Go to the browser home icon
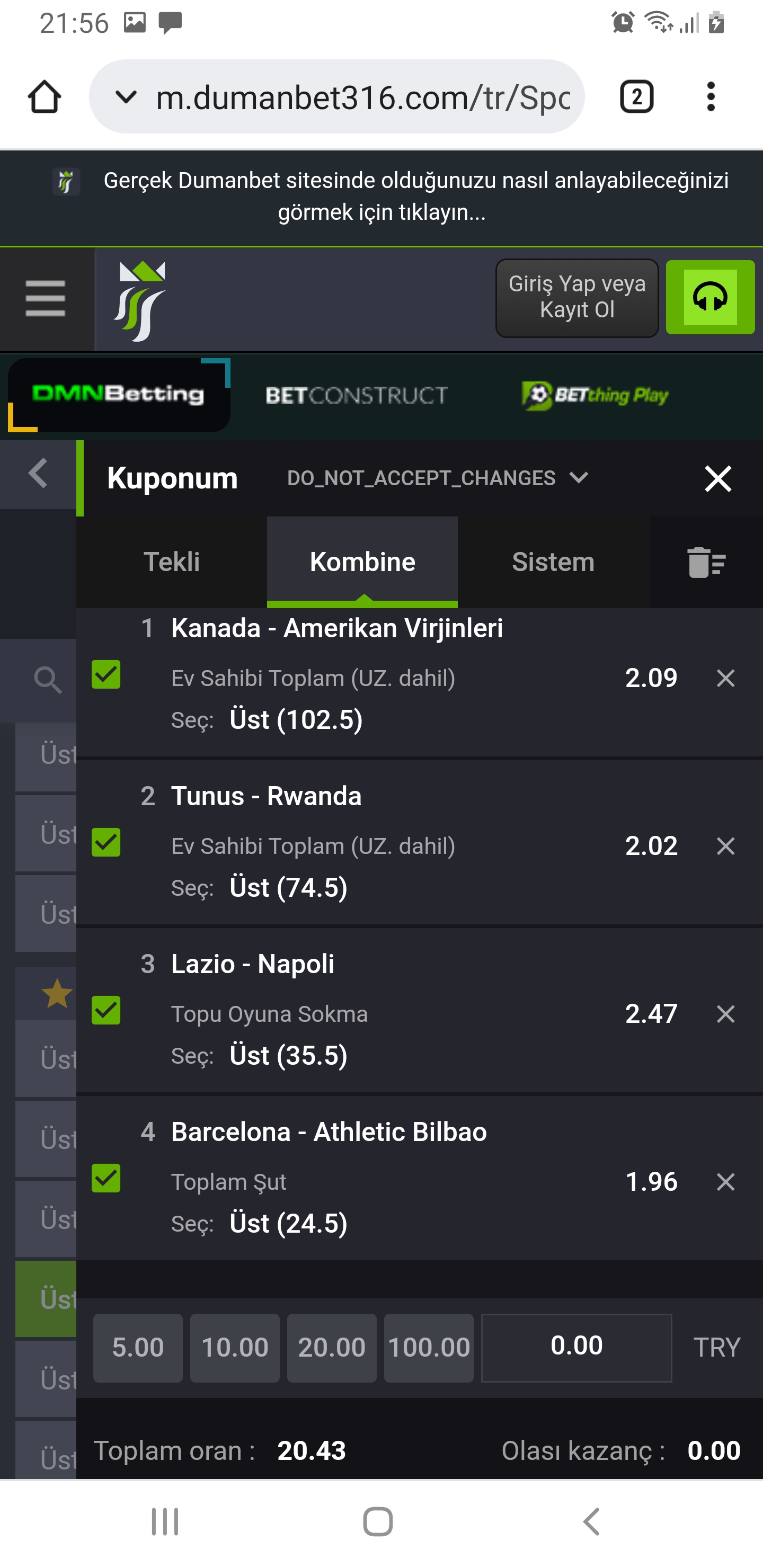The image size is (763, 1568). [45, 97]
